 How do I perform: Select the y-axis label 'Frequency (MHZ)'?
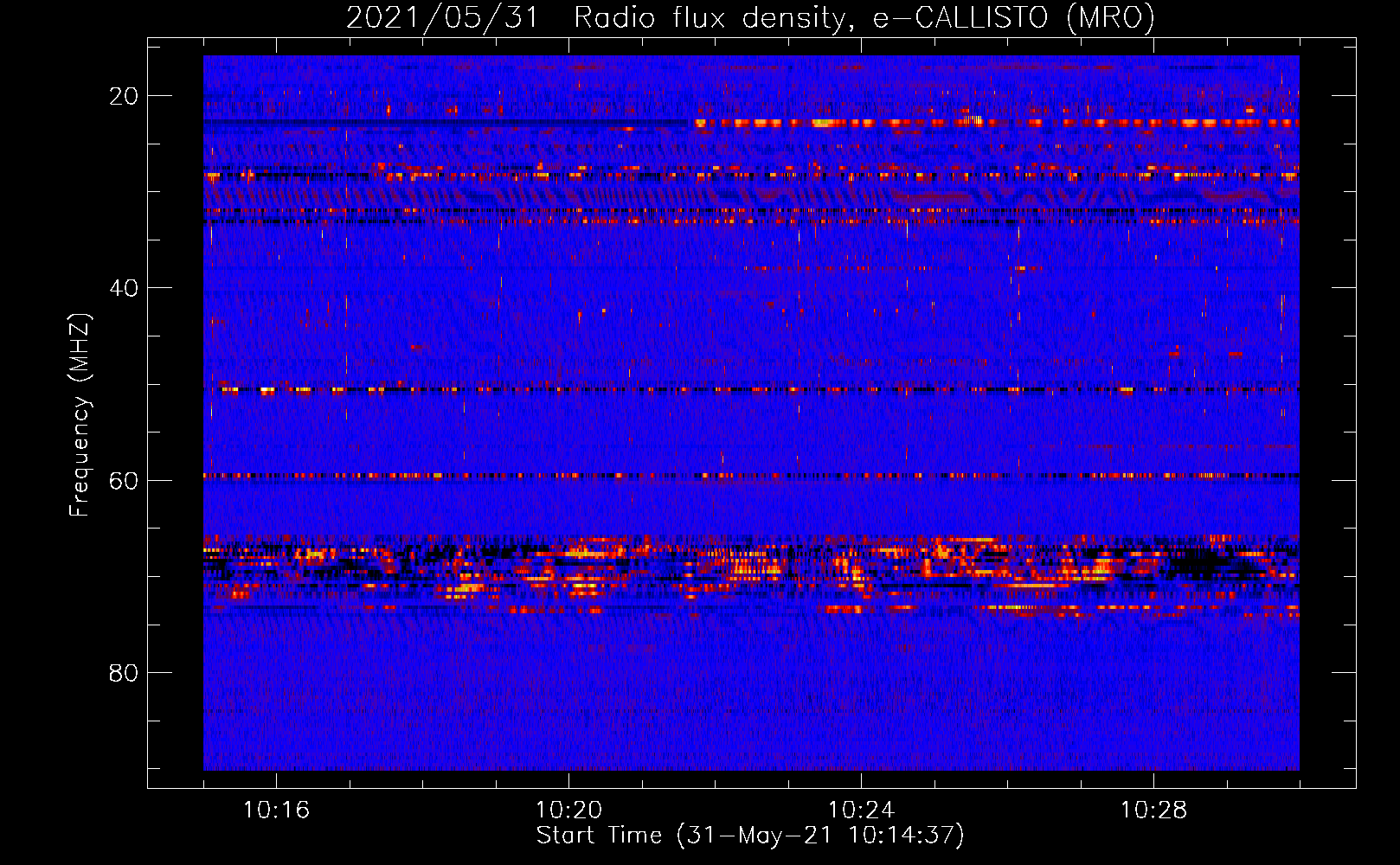coord(80,414)
